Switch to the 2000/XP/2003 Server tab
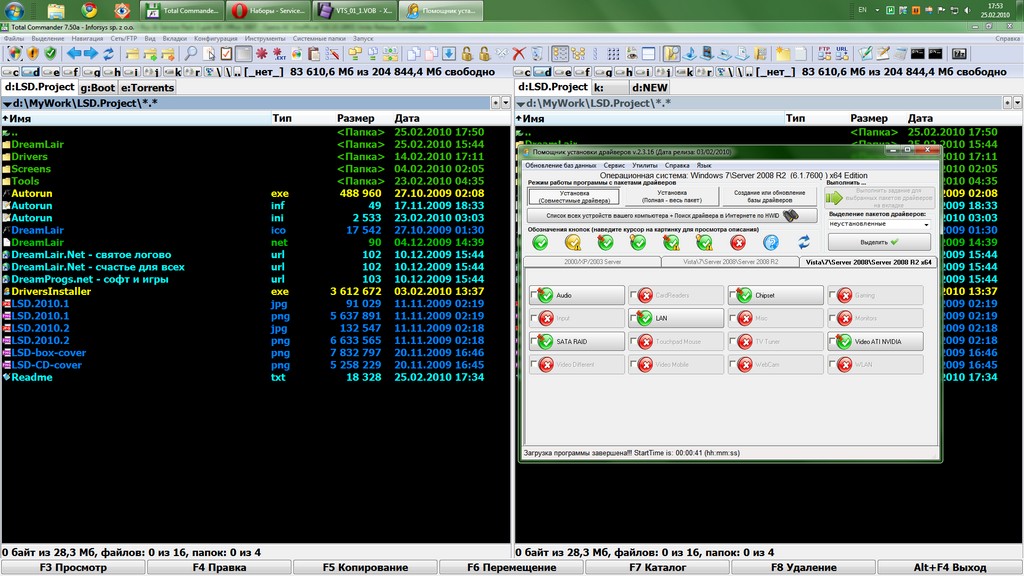 [591, 261]
